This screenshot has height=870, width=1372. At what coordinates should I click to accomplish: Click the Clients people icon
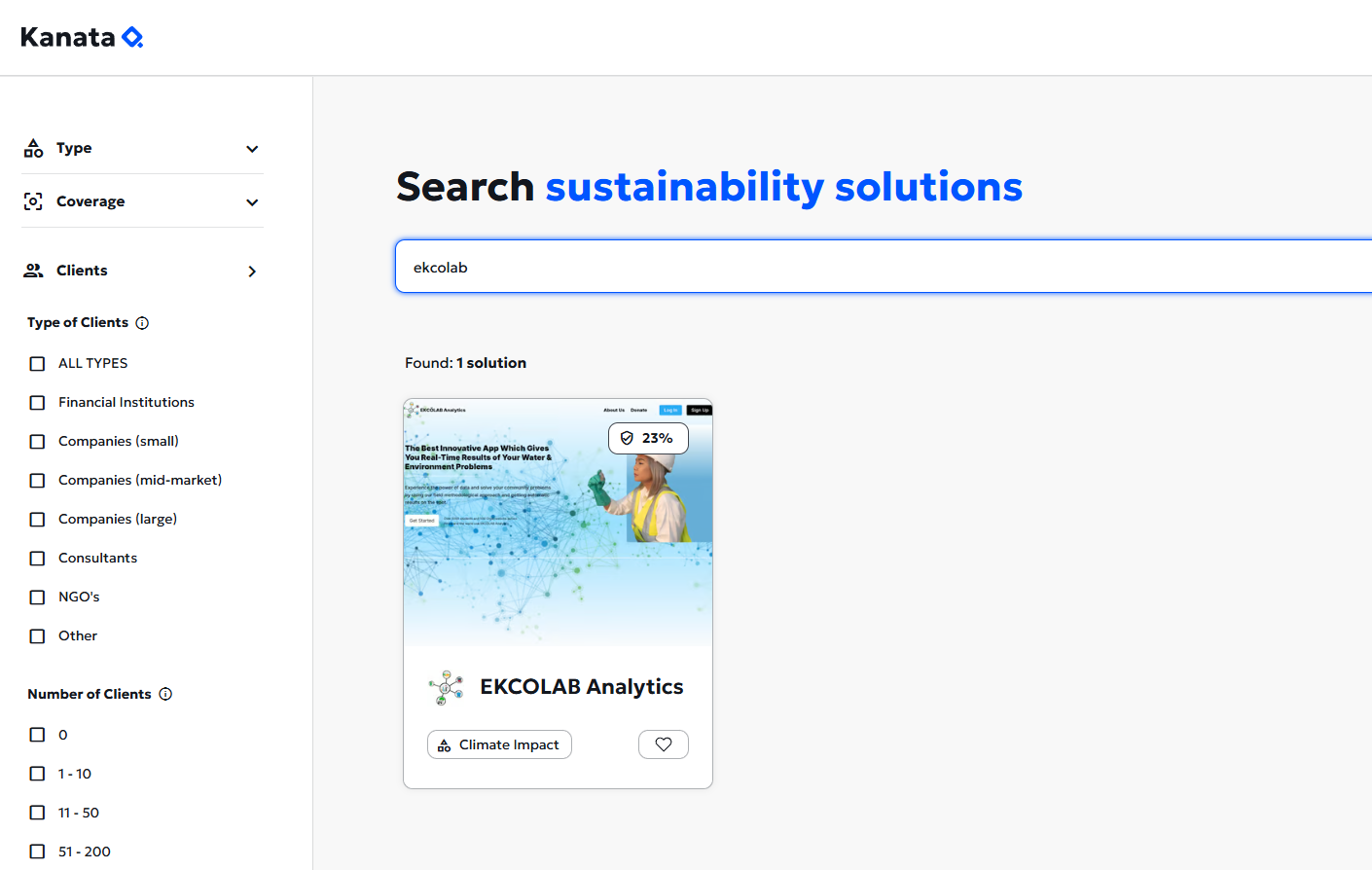pyautogui.click(x=33, y=271)
